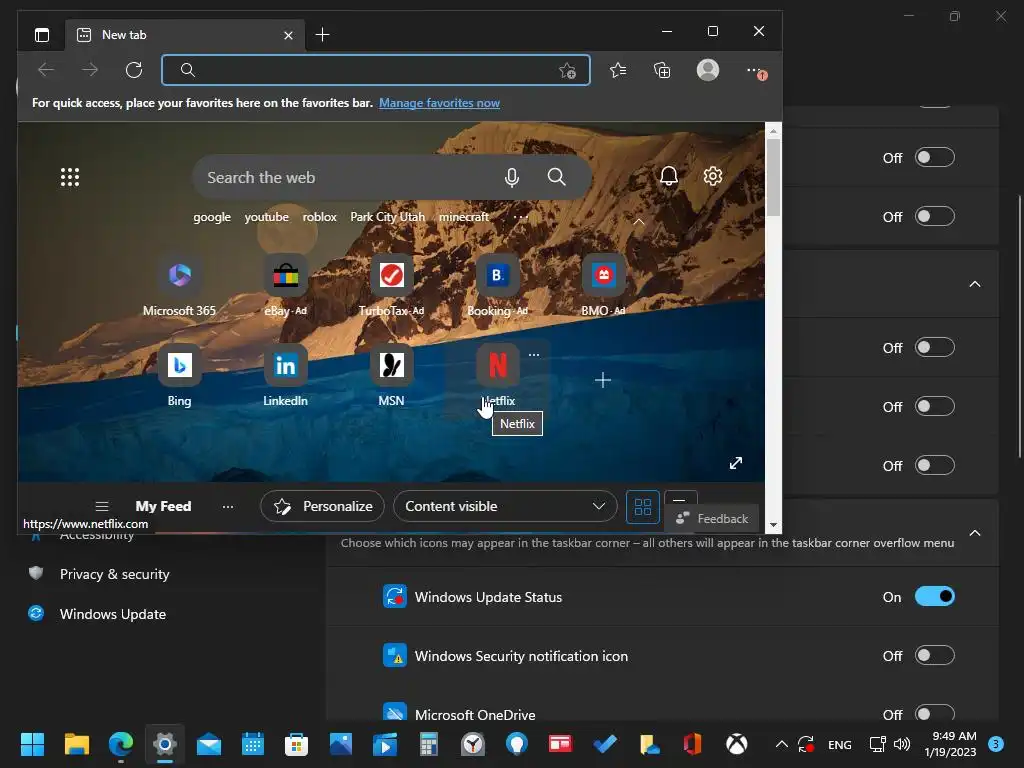1024x768 pixels.
Task: Search suggestion youtube
Action: tap(266, 217)
